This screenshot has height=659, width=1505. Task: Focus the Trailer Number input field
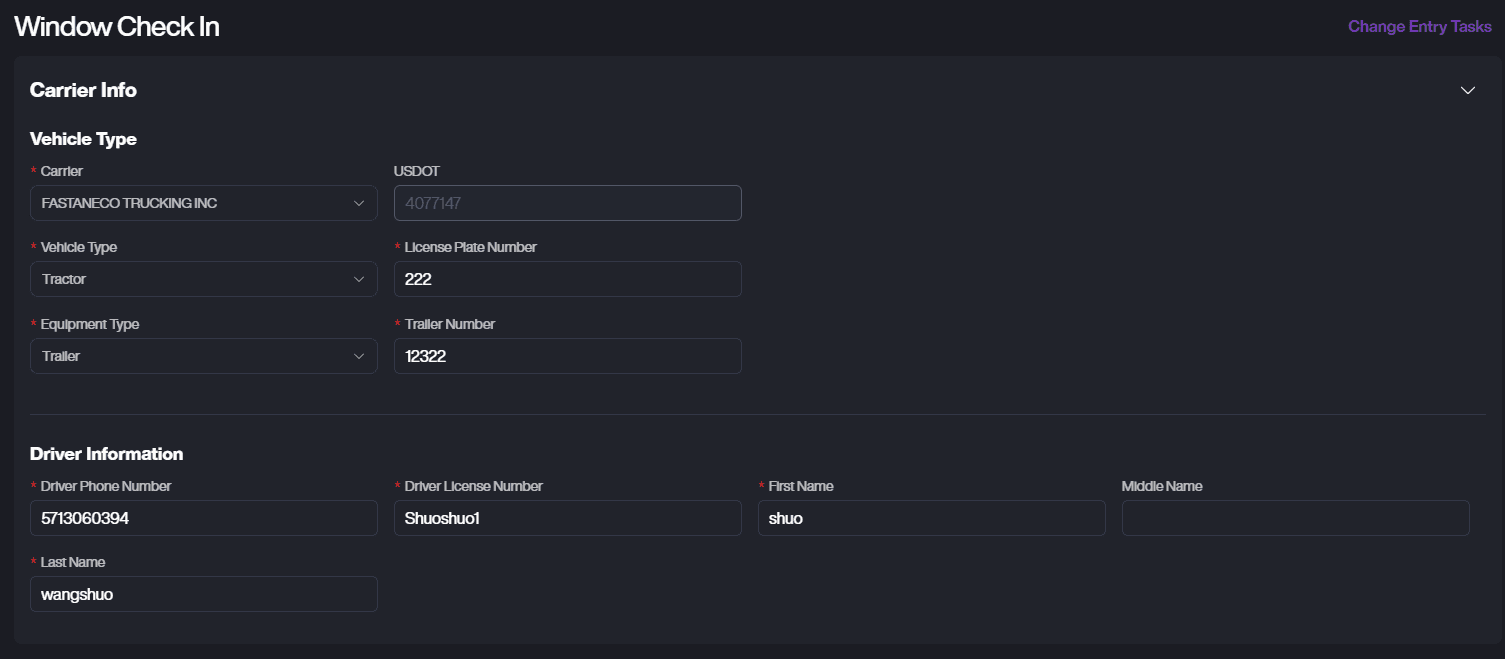coord(567,356)
